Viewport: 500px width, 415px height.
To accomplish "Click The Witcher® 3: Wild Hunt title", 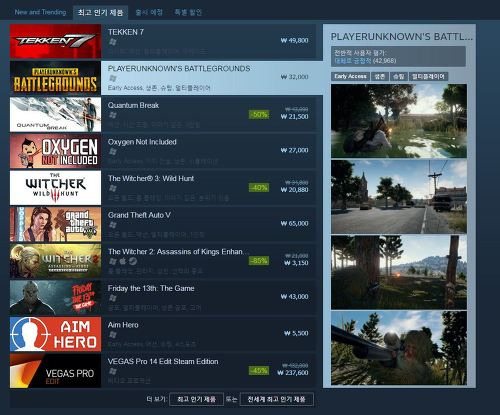I will click(151, 178).
